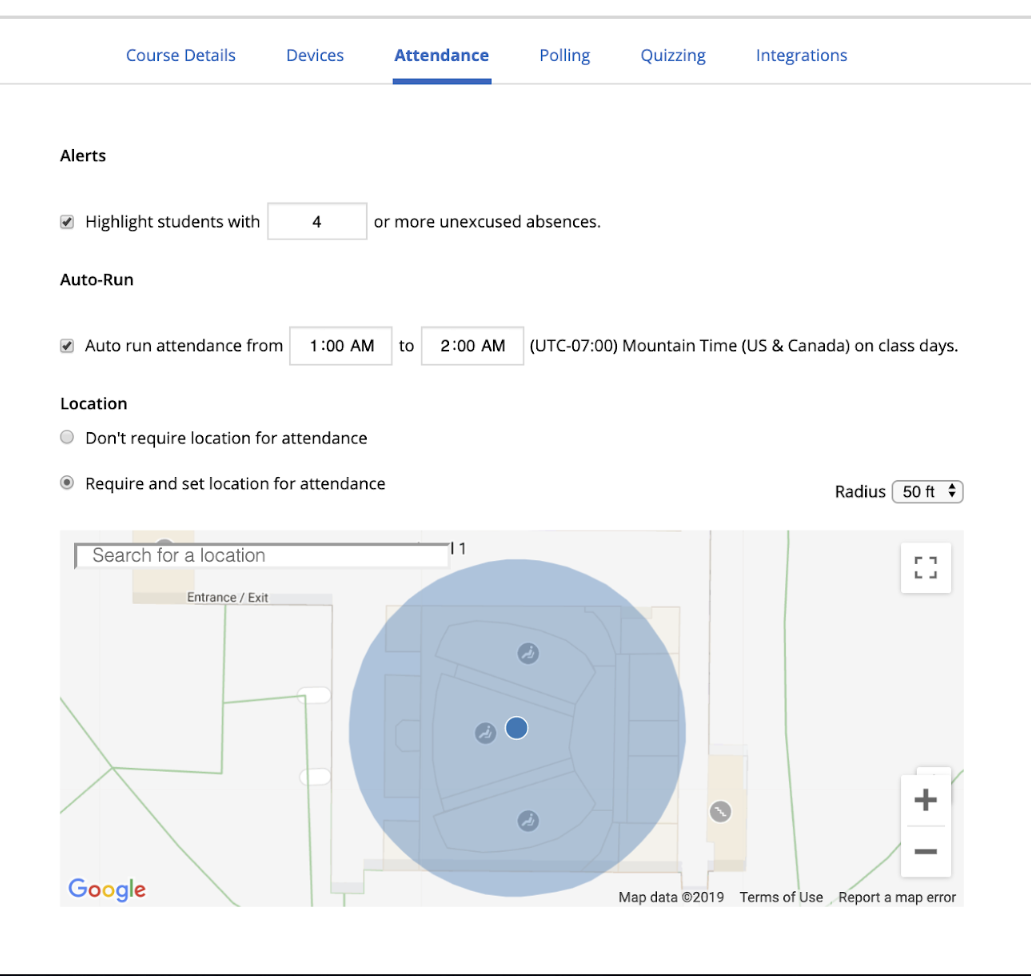The width and height of the screenshot is (1031, 976).
Task: Click the Google logo on the map
Action: pos(107,889)
